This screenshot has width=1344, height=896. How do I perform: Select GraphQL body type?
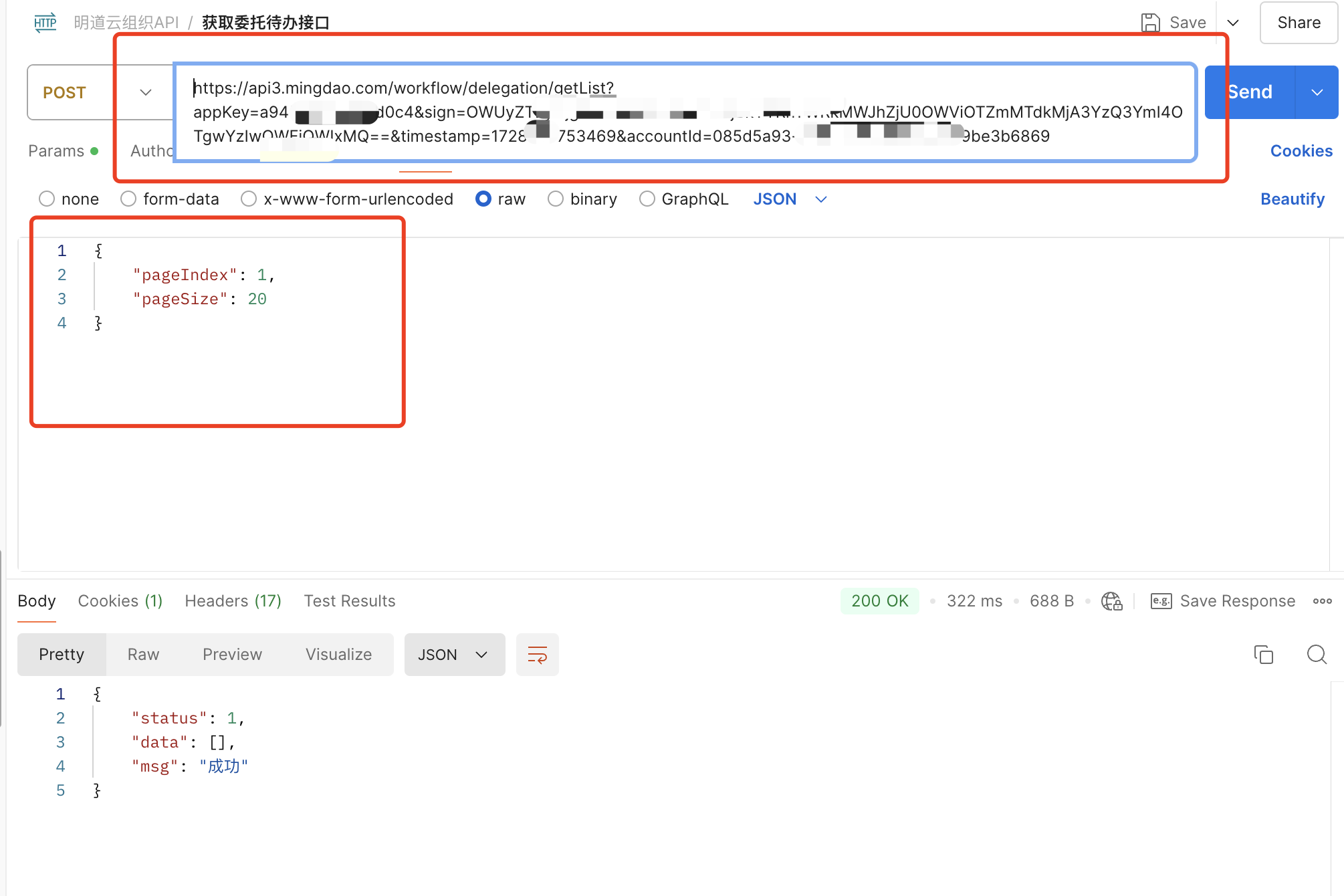pos(647,199)
